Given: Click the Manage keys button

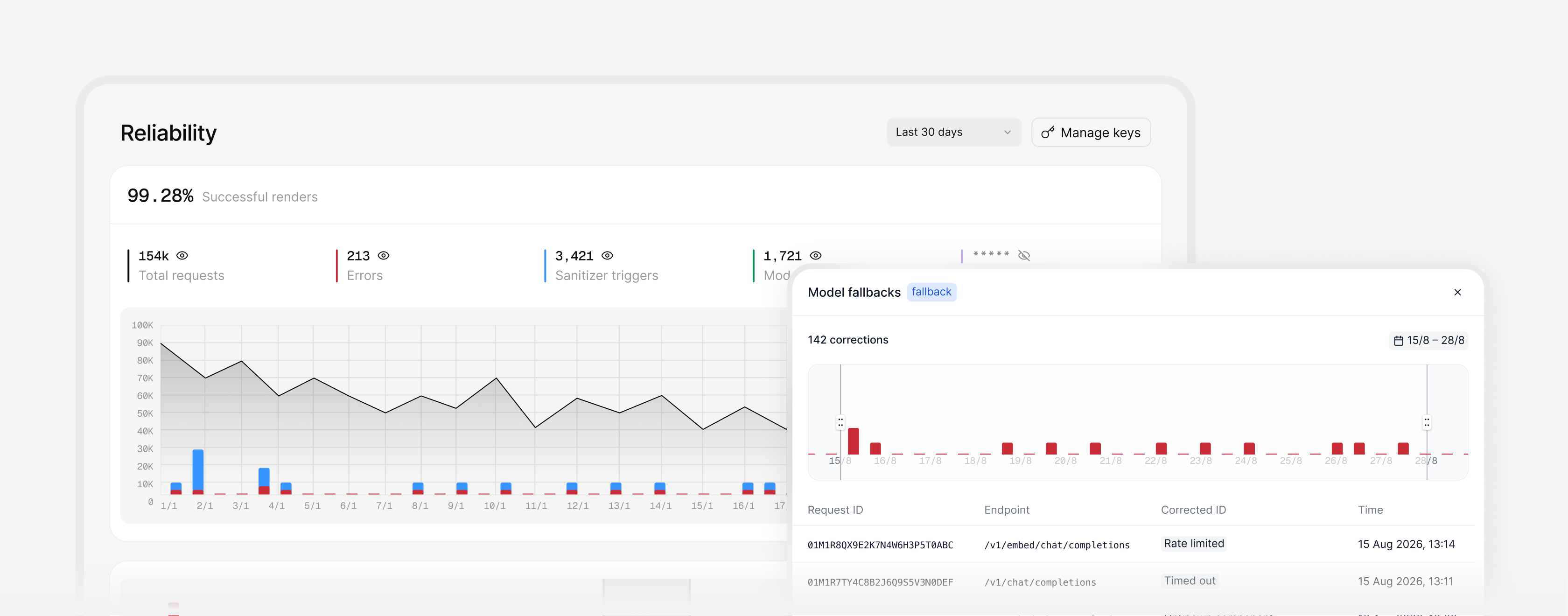Looking at the screenshot, I should (x=1091, y=132).
